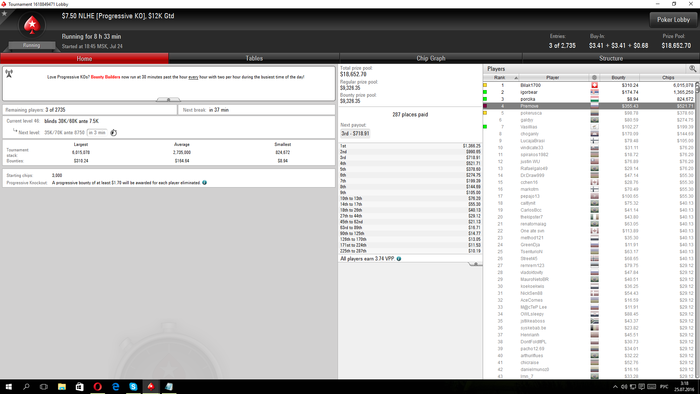Click the favorite star icon in top-left corner

tap(4, 13)
